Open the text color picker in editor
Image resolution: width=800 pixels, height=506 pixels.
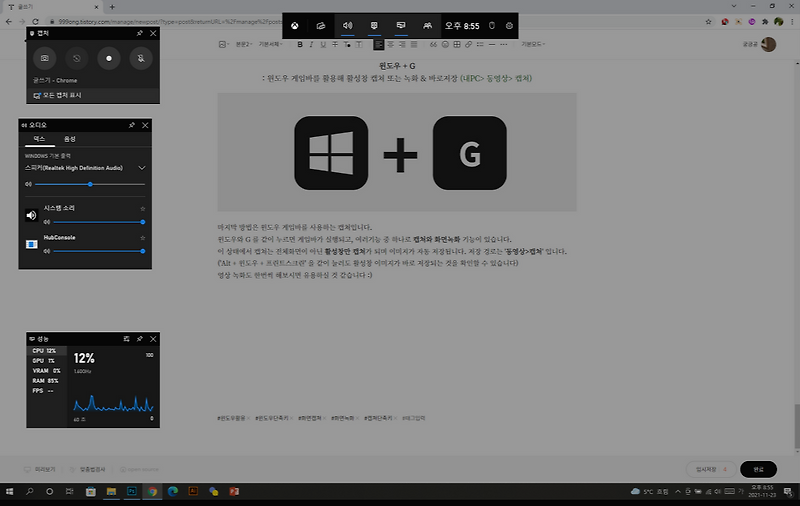click(347, 44)
